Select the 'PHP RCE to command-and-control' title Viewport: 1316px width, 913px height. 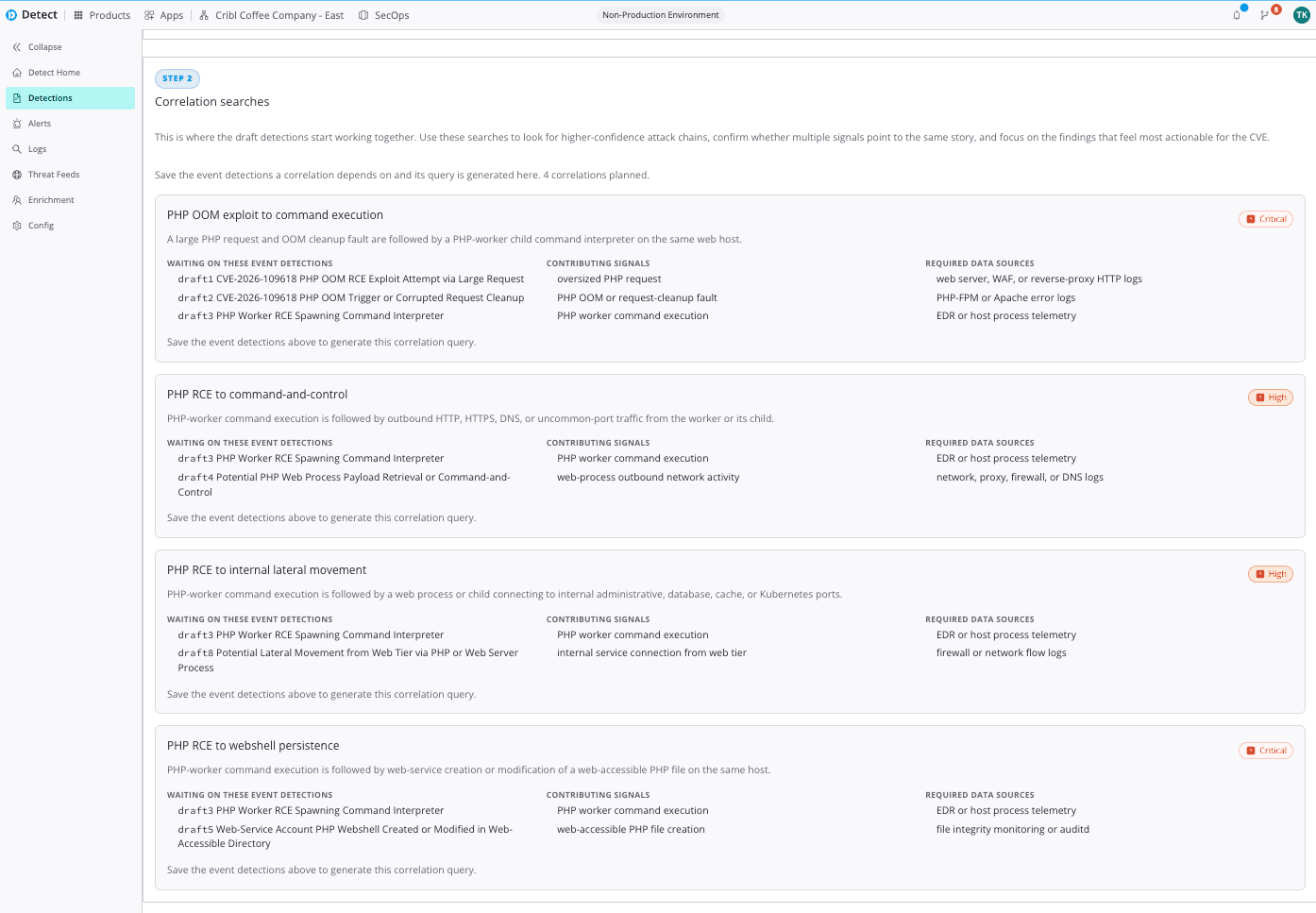(x=257, y=395)
